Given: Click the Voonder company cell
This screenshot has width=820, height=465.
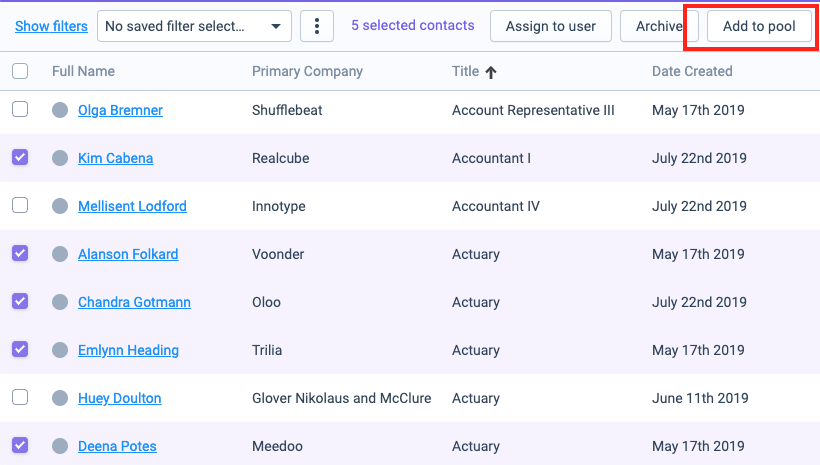Looking at the screenshot, I should [x=278, y=254].
